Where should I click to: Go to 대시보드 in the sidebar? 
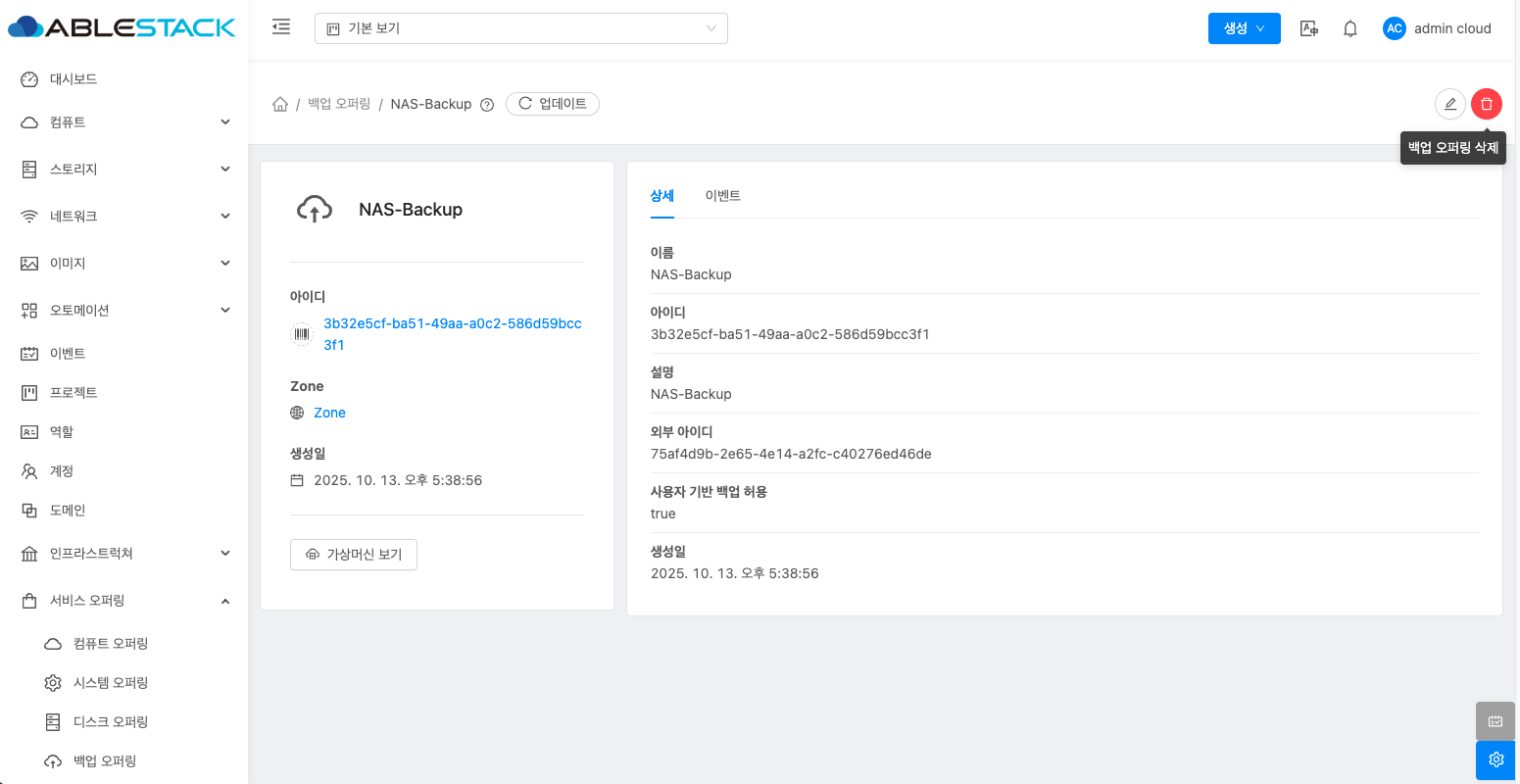pyautogui.click(x=74, y=79)
